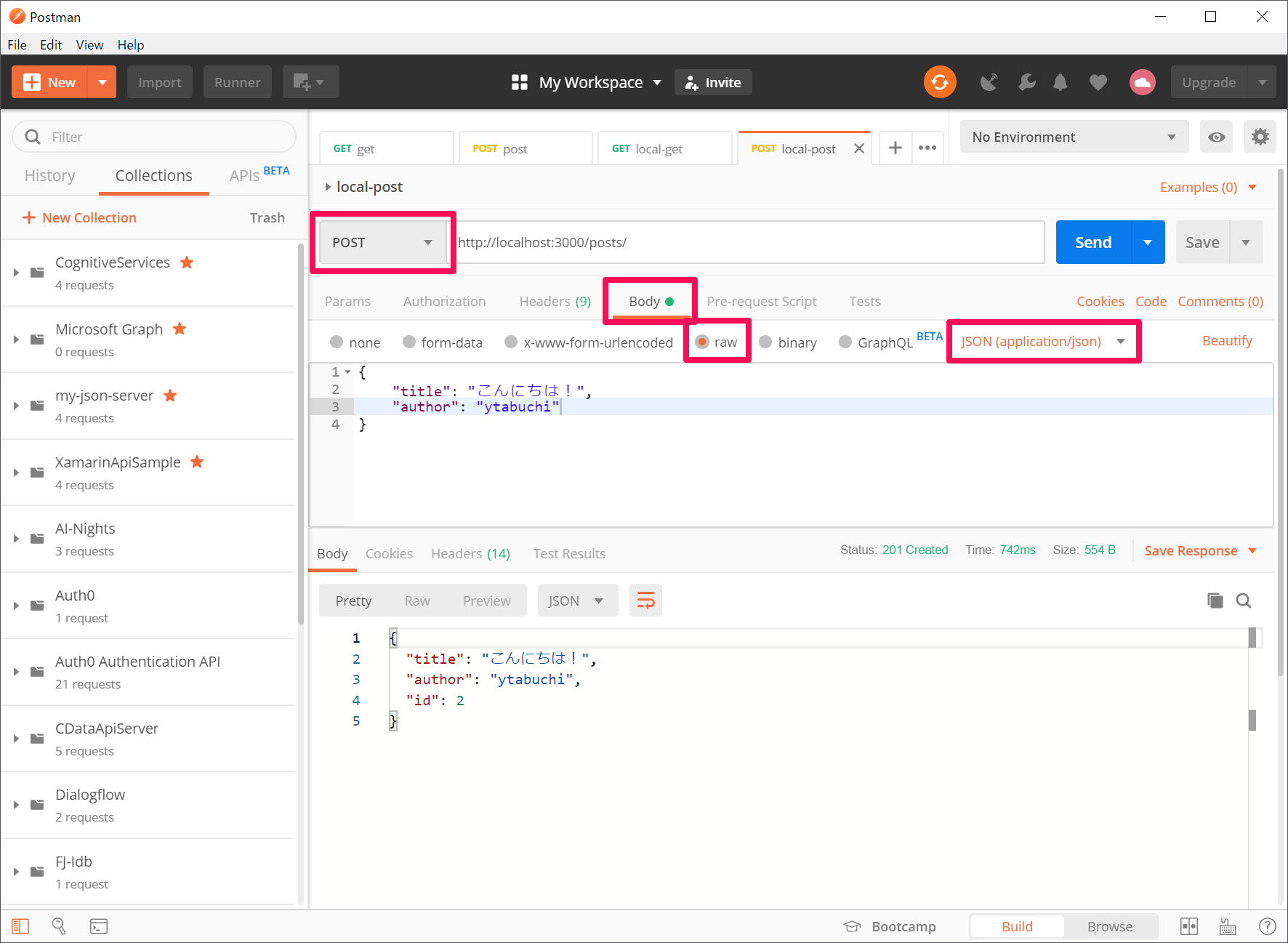
Task: Open the Headers (9) request tab
Action: click(x=555, y=301)
